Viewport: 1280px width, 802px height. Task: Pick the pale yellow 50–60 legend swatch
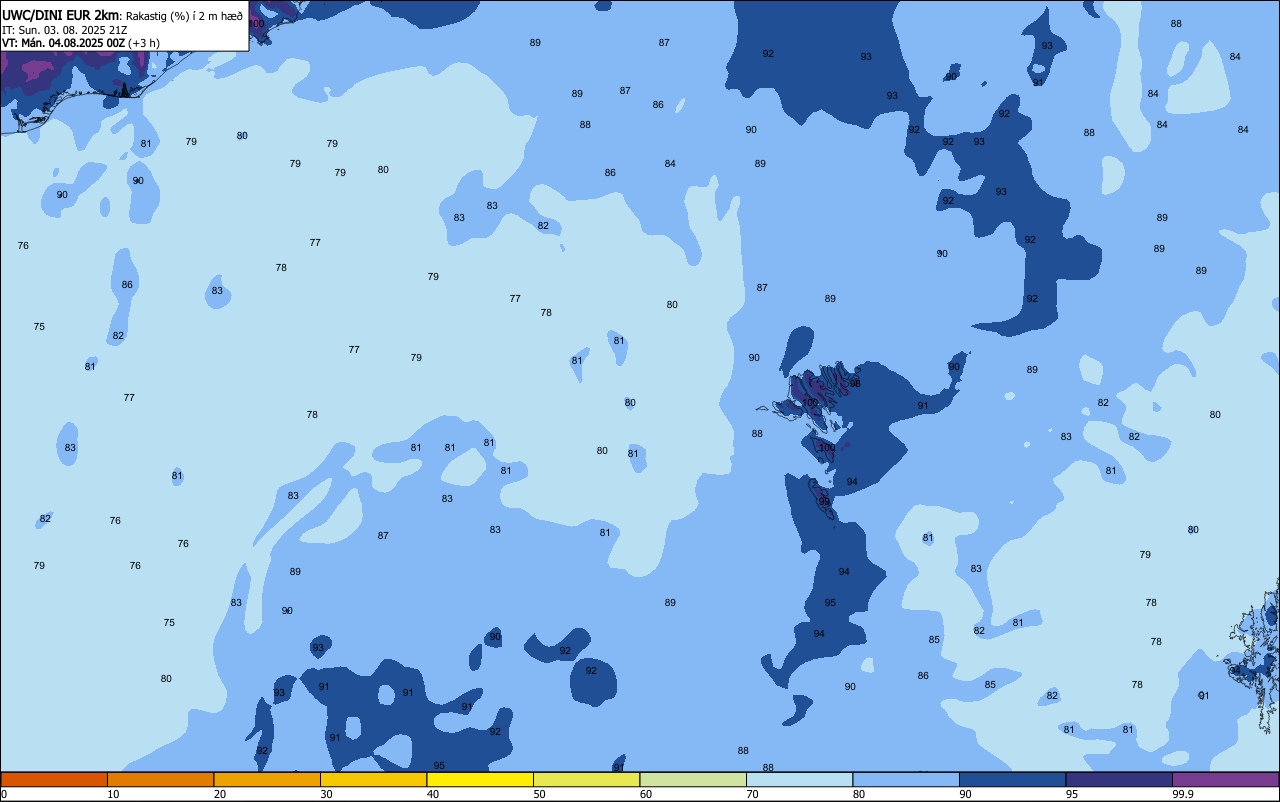[x=586, y=779]
